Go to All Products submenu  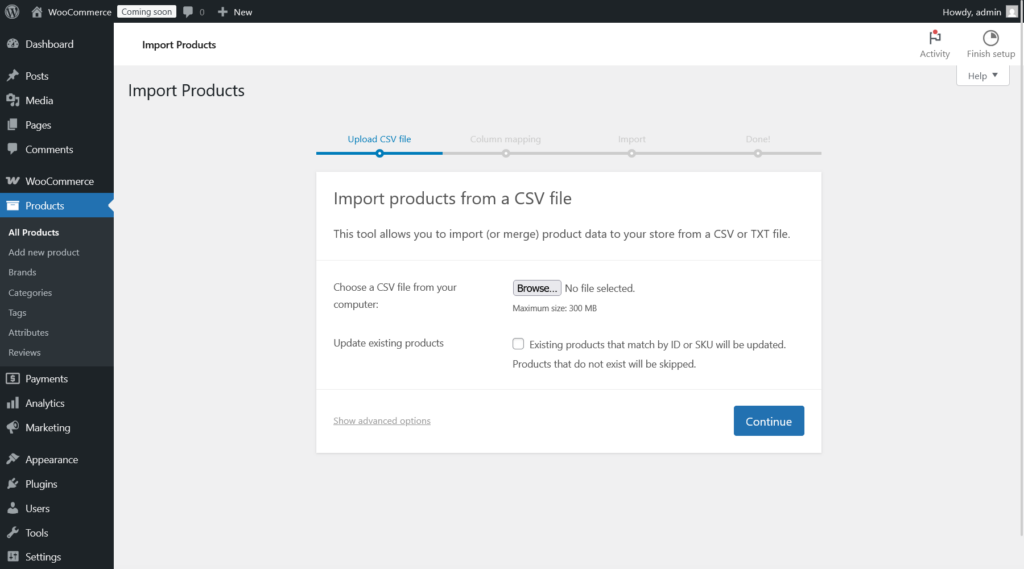coord(33,232)
